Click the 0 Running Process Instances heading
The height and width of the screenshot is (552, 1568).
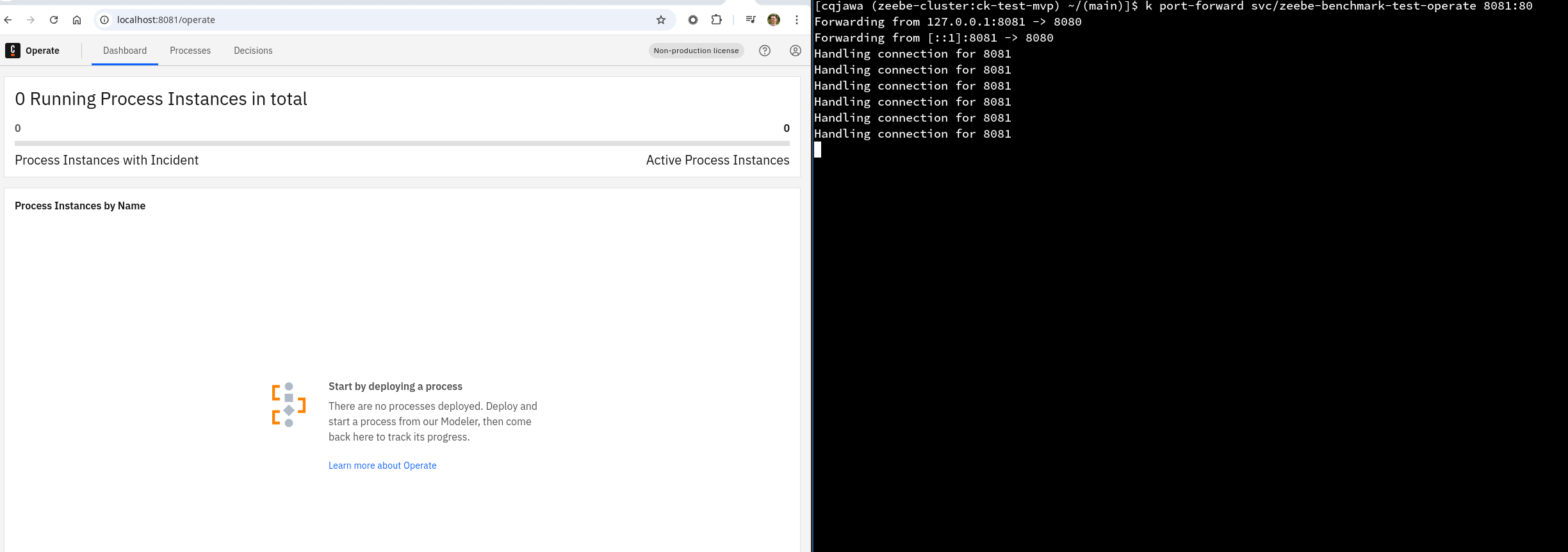point(161,99)
